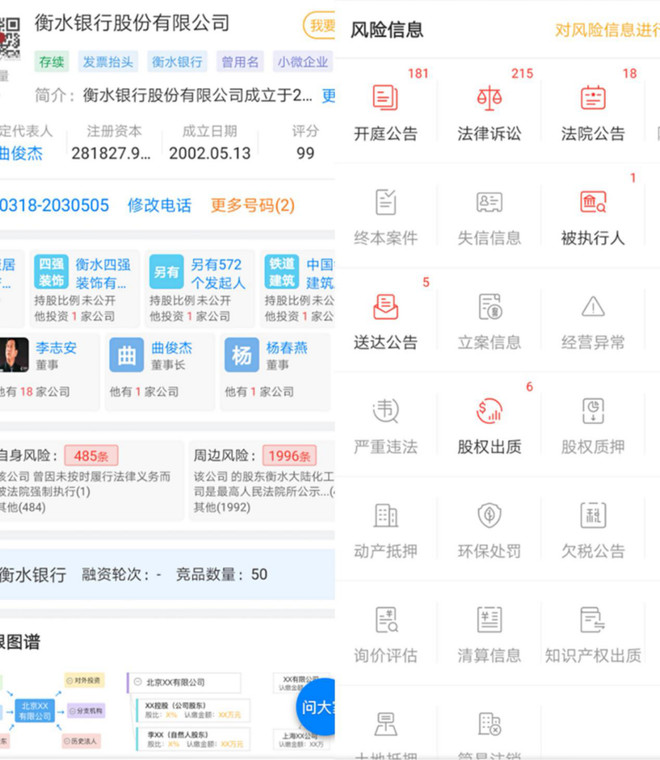This screenshot has height=760, width=660.
Task: Open the 询价评估 icon
Action: pyautogui.click(x=386, y=620)
